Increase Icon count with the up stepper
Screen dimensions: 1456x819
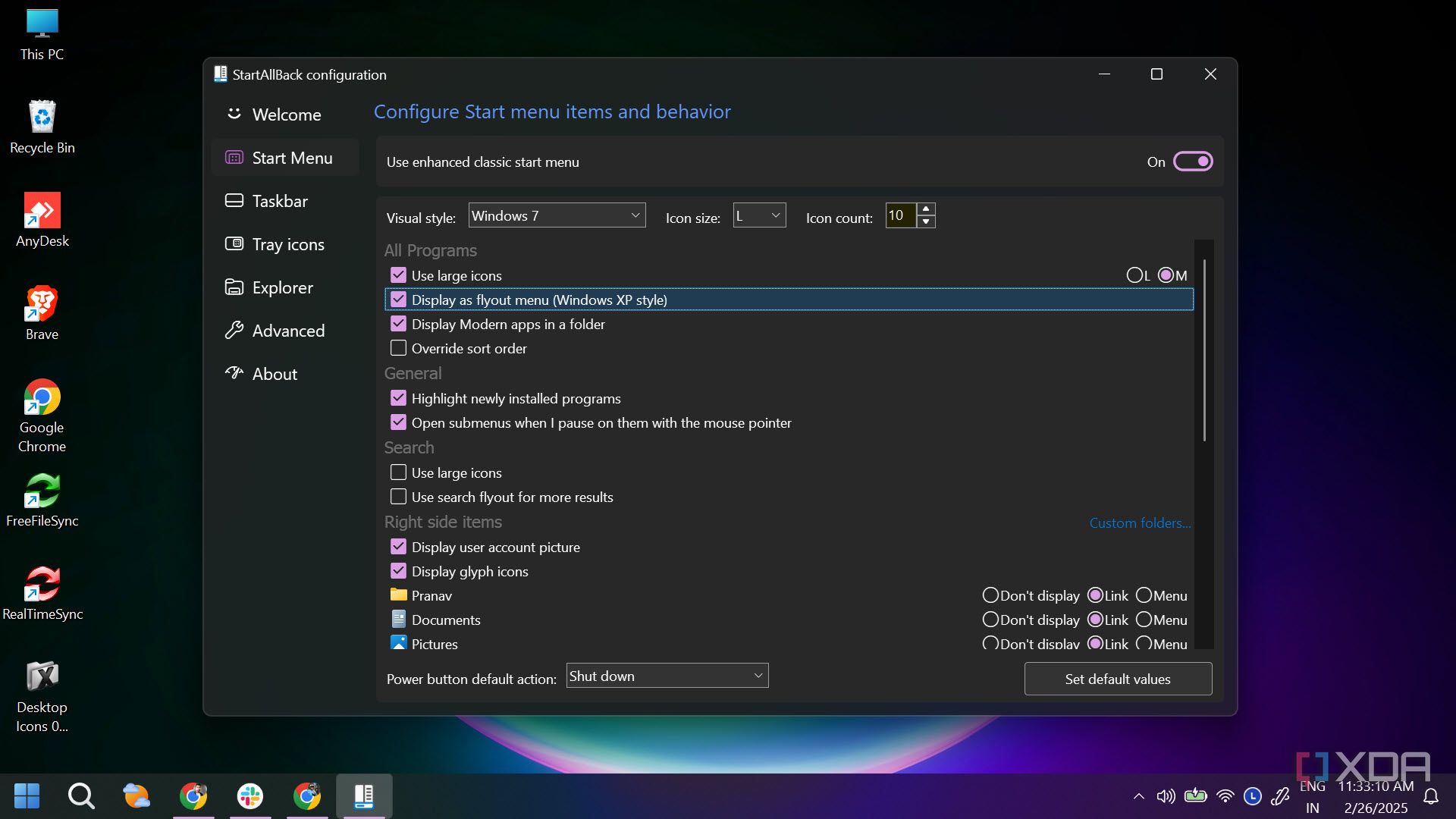926,210
